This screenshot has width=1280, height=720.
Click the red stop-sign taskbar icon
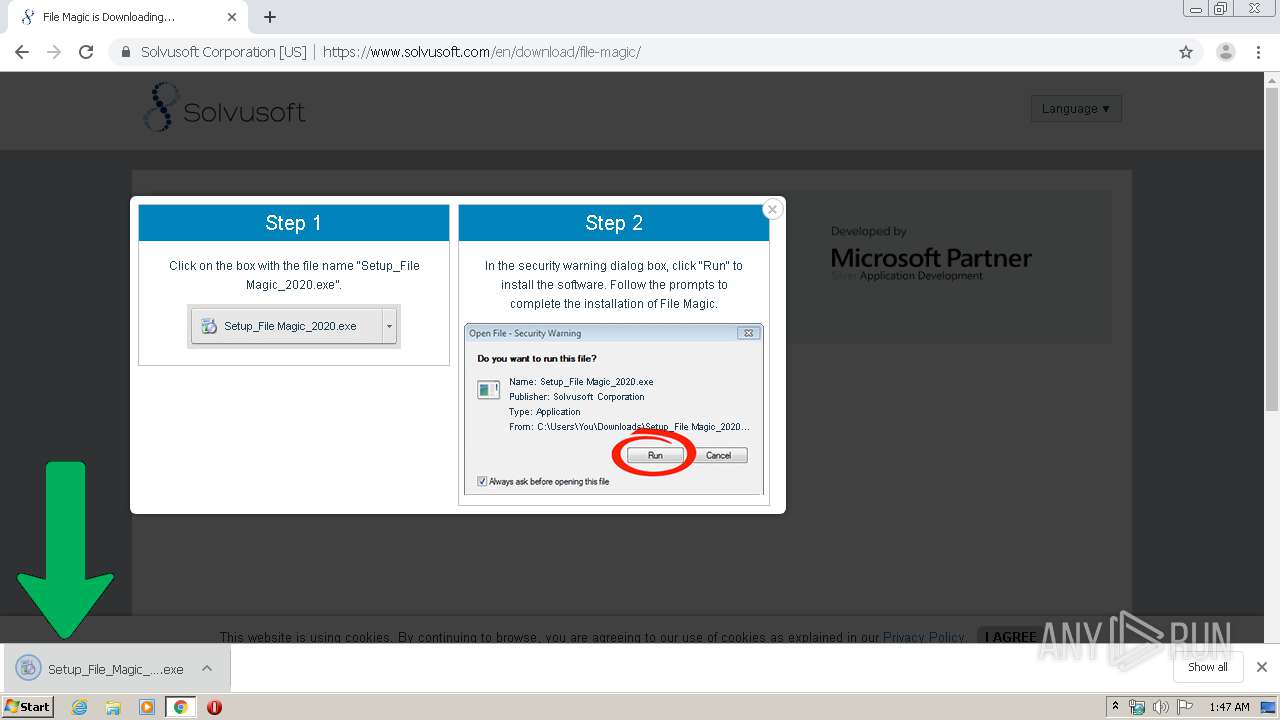pos(214,707)
